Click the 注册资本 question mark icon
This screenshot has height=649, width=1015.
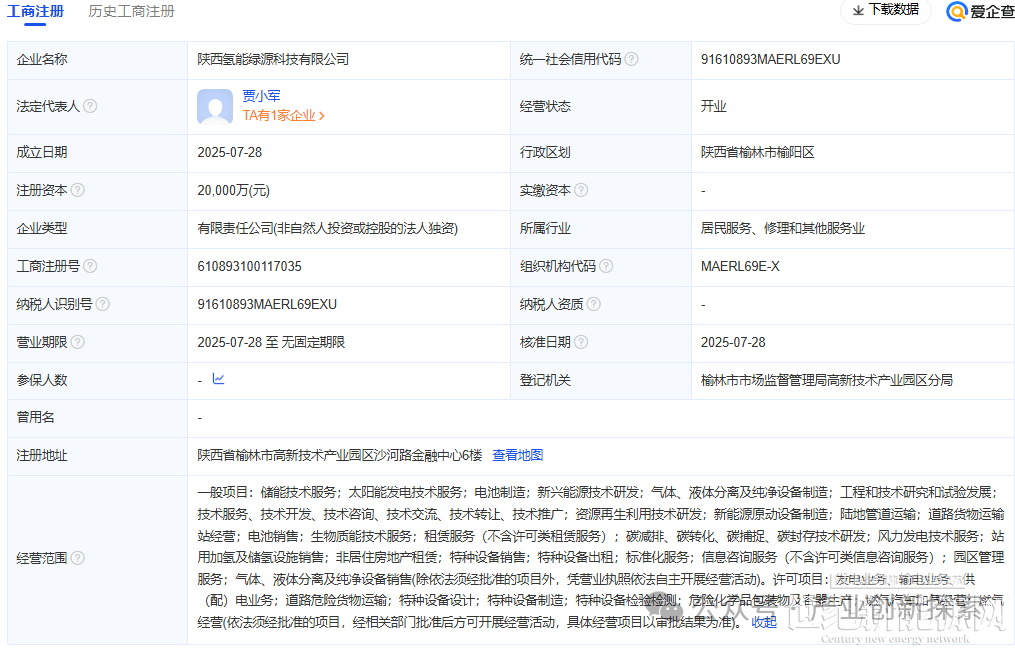[x=78, y=190]
